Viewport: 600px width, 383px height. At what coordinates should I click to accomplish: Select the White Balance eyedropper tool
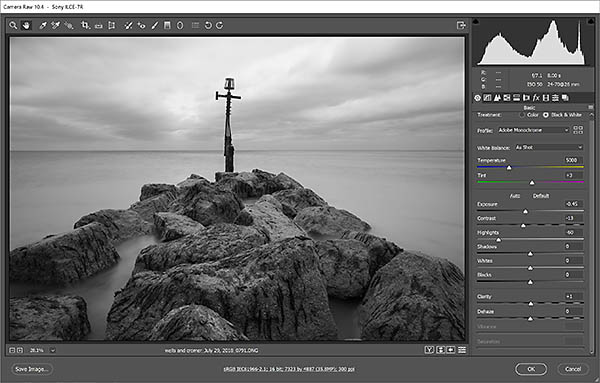[43, 26]
